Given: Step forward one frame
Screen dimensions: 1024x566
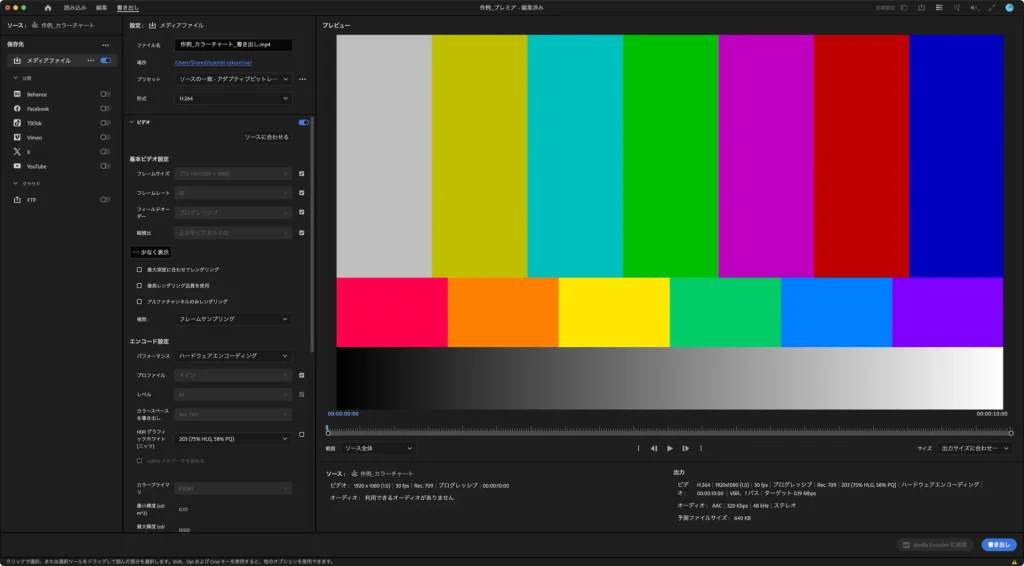Looking at the screenshot, I should 685,448.
